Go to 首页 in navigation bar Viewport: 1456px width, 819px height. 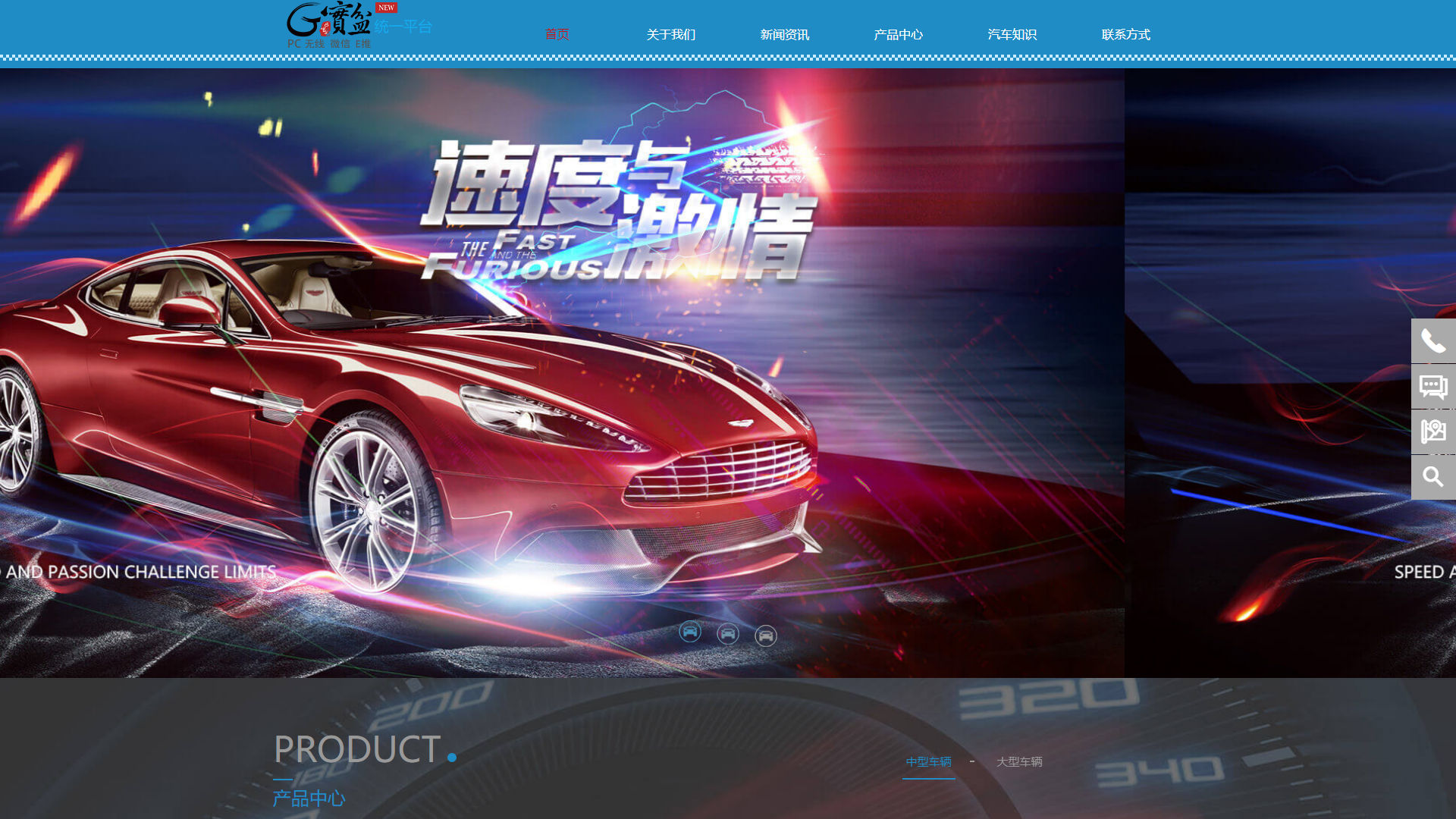557,34
